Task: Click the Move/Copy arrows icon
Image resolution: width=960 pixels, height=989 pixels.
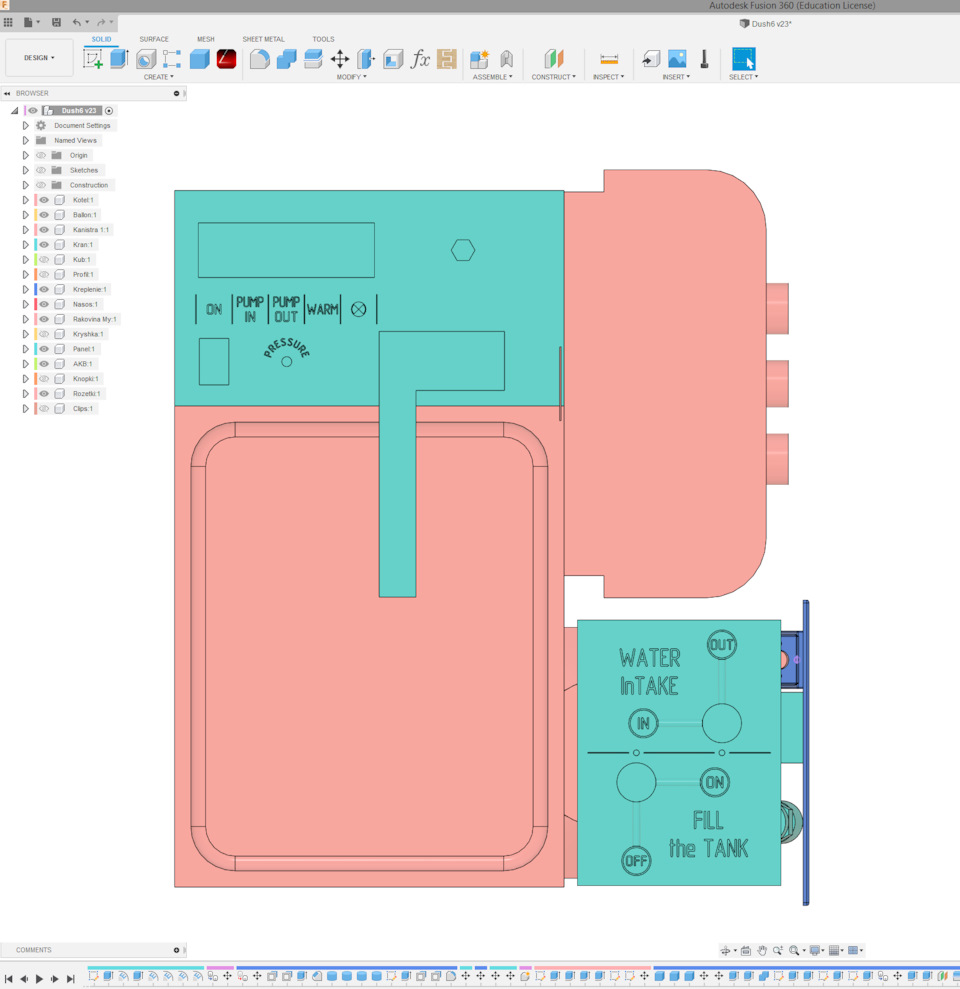Action: click(340, 59)
